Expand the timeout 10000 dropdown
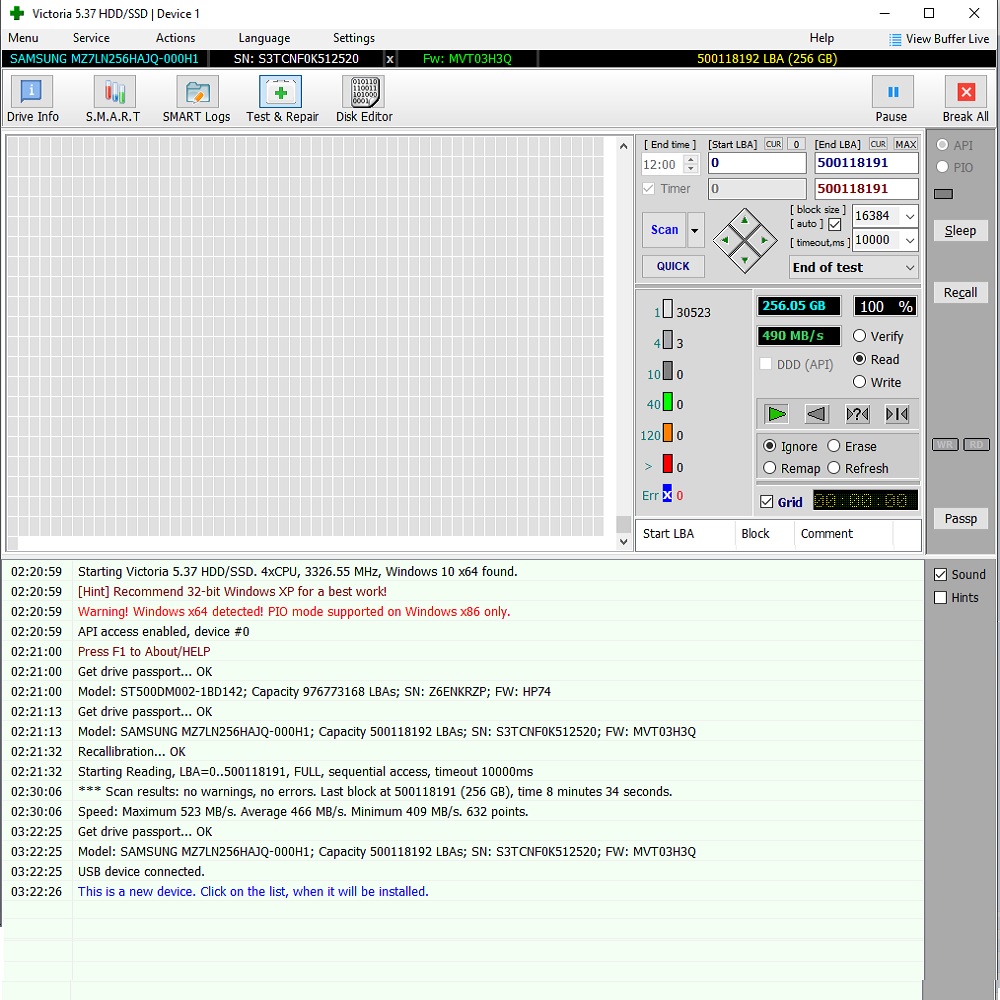 coord(910,240)
